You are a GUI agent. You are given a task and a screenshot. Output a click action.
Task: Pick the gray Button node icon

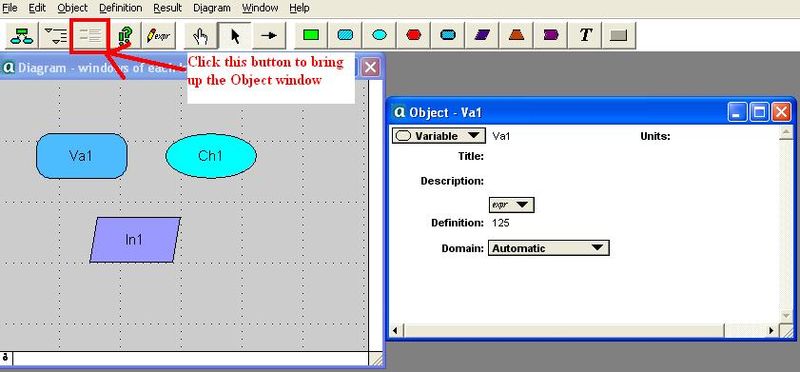tap(618, 35)
